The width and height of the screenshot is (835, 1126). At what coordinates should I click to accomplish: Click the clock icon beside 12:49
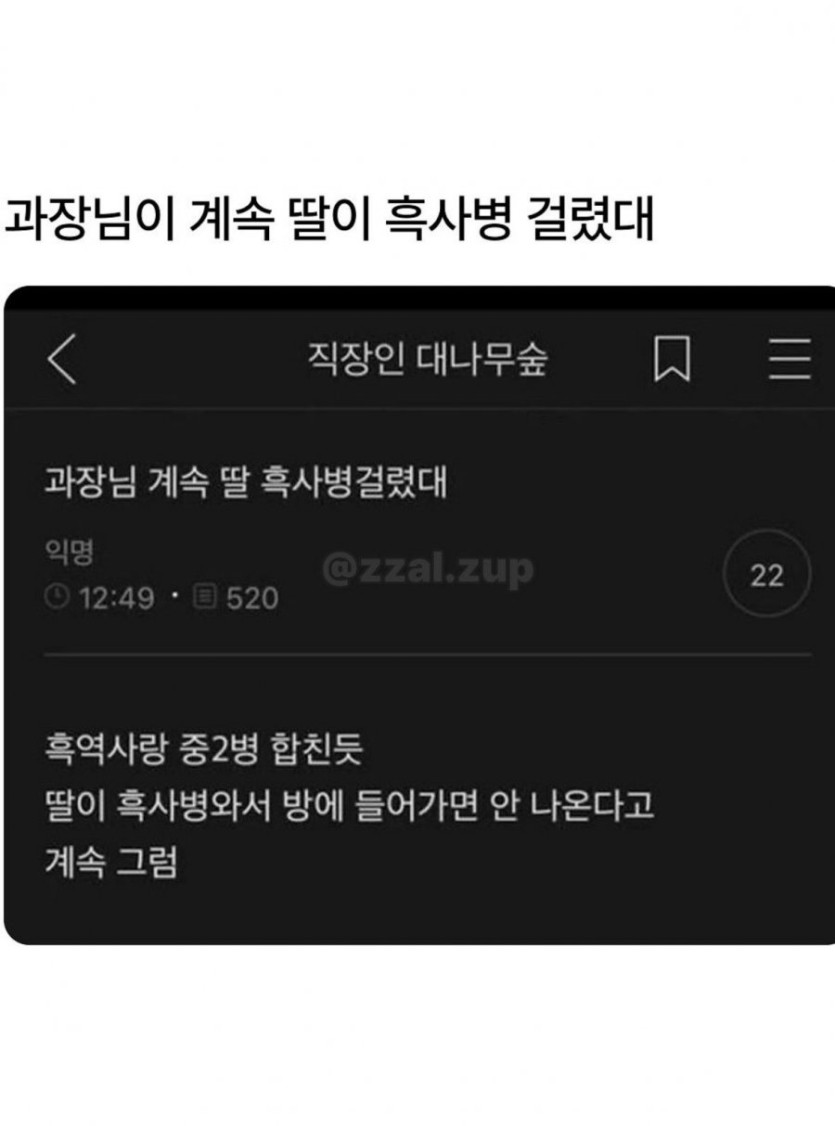pyautogui.click(x=57, y=596)
